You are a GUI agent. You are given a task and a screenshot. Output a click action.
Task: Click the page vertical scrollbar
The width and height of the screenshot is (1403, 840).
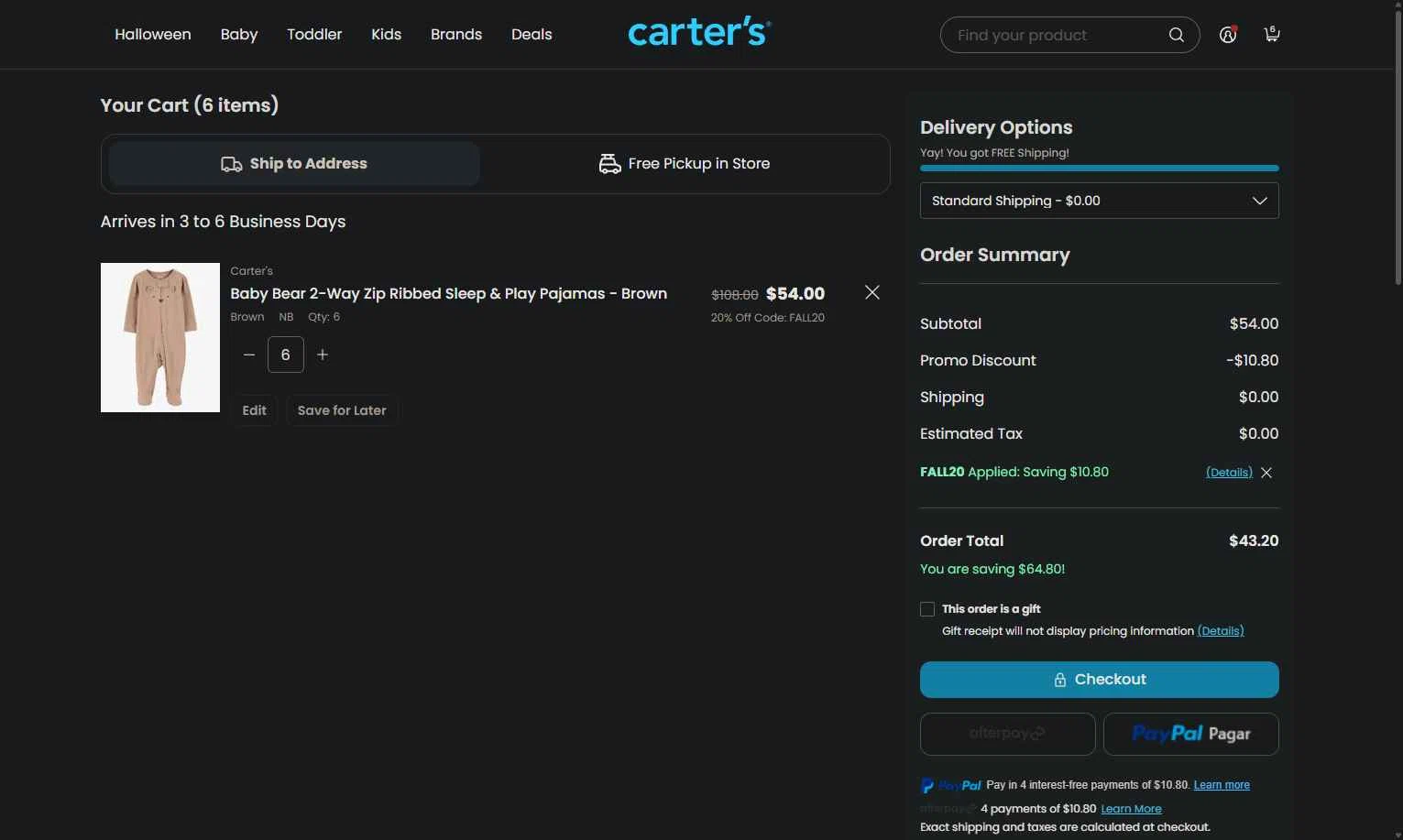pos(1398,147)
